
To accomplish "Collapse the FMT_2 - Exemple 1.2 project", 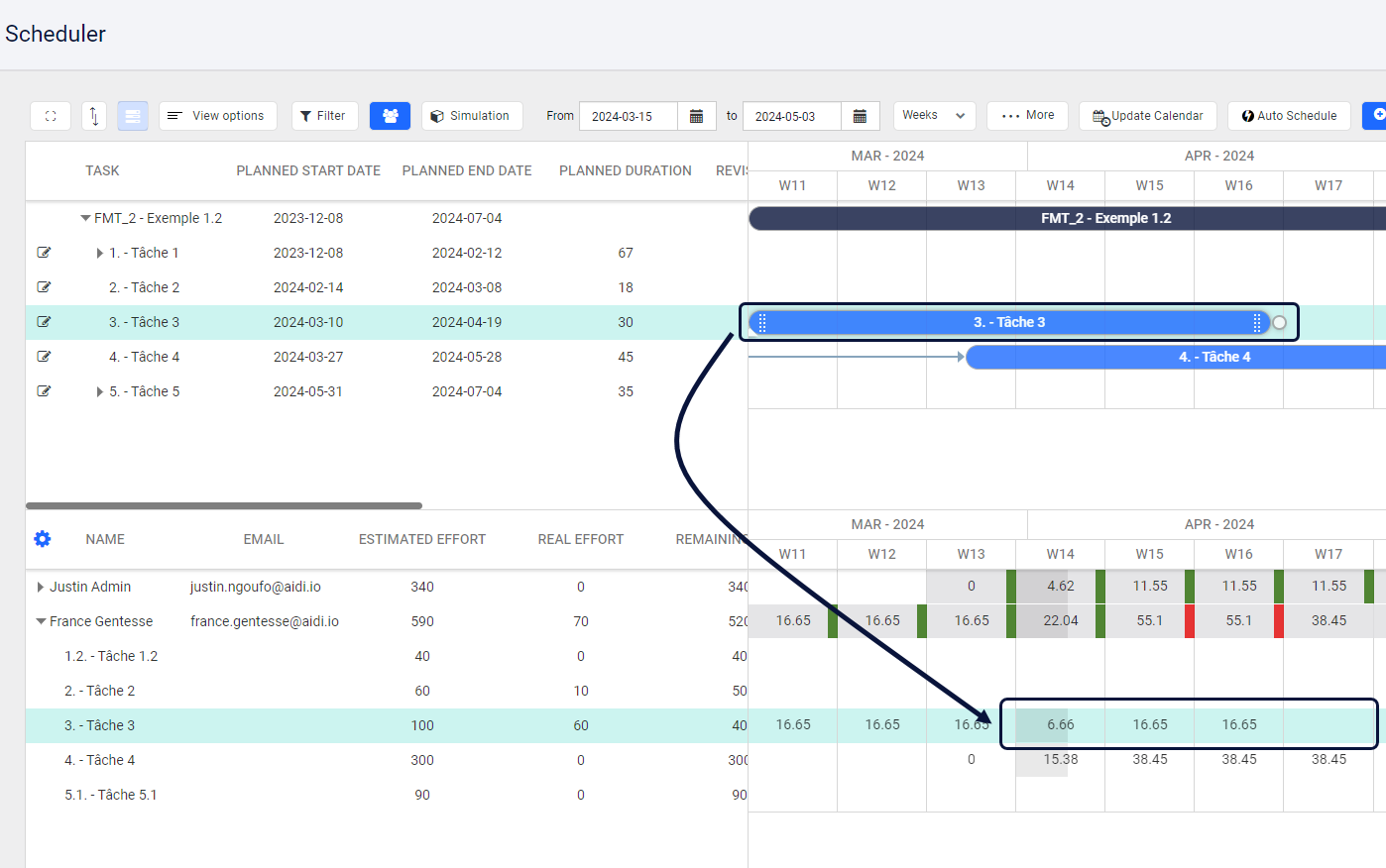I will [x=84, y=217].
